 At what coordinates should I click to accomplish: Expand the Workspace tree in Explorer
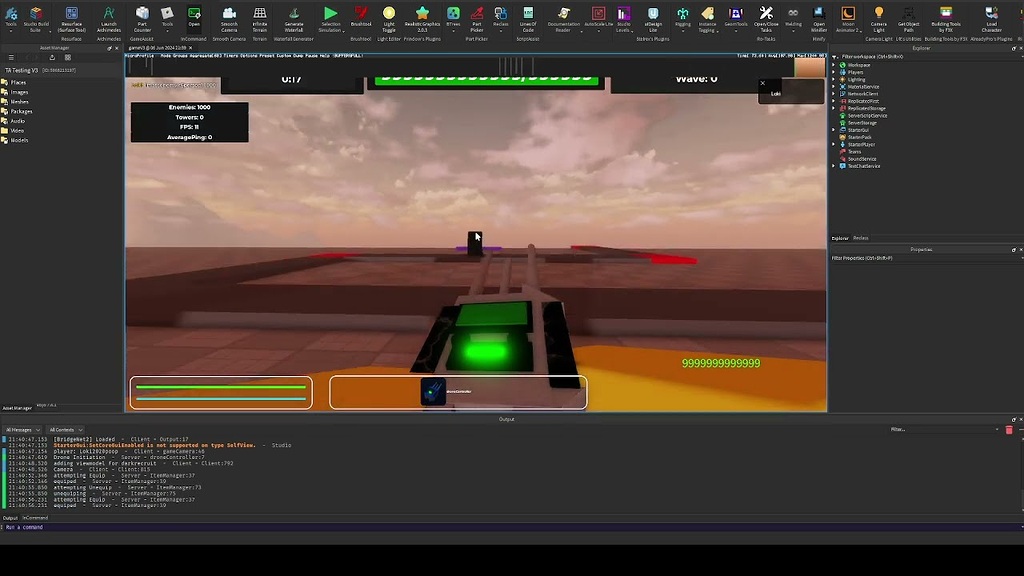[x=832, y=65]
